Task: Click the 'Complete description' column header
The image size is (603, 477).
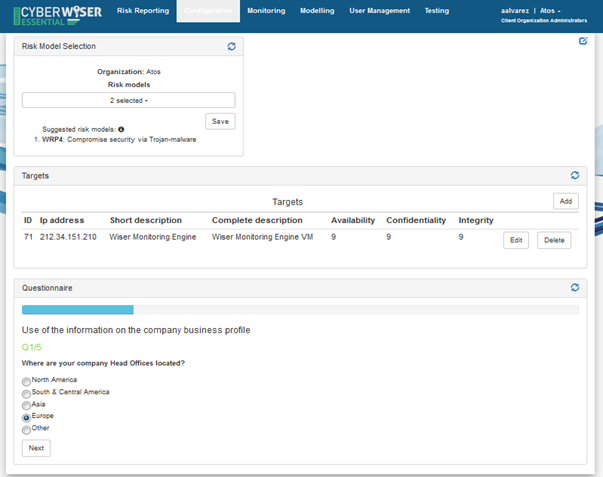Action: point(257,220)
